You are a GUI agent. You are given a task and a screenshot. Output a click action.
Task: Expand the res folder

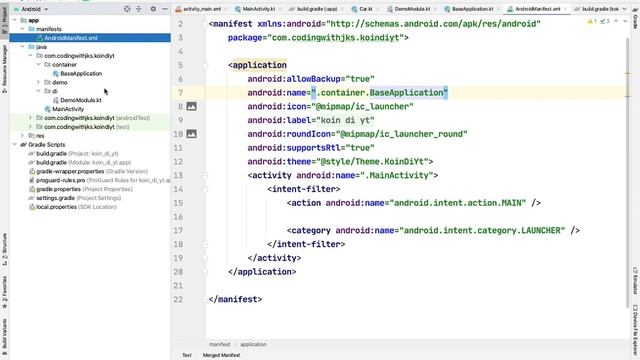pyautogui.click(x=23, y=136)
